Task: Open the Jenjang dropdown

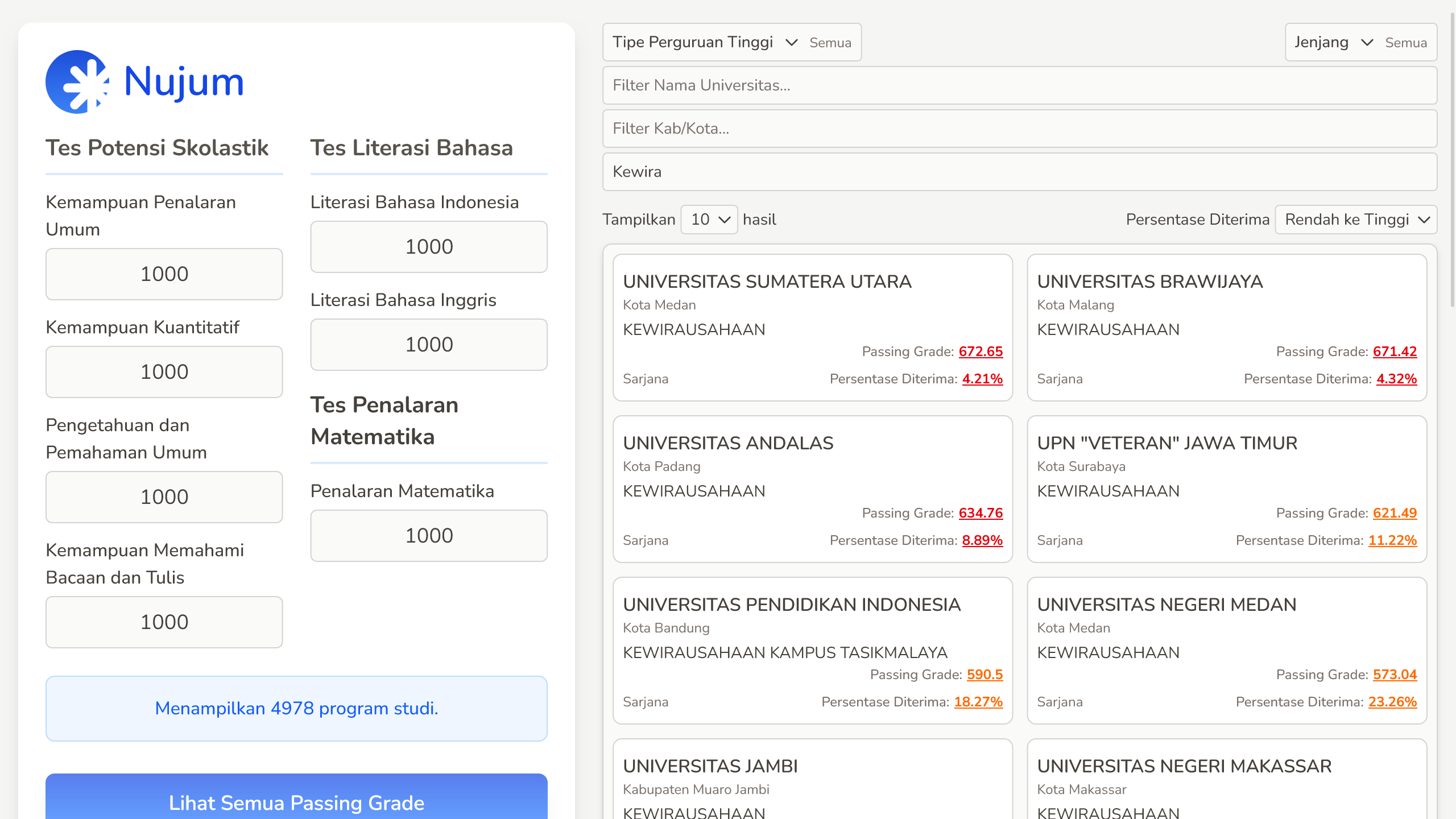Action: 1361,42
